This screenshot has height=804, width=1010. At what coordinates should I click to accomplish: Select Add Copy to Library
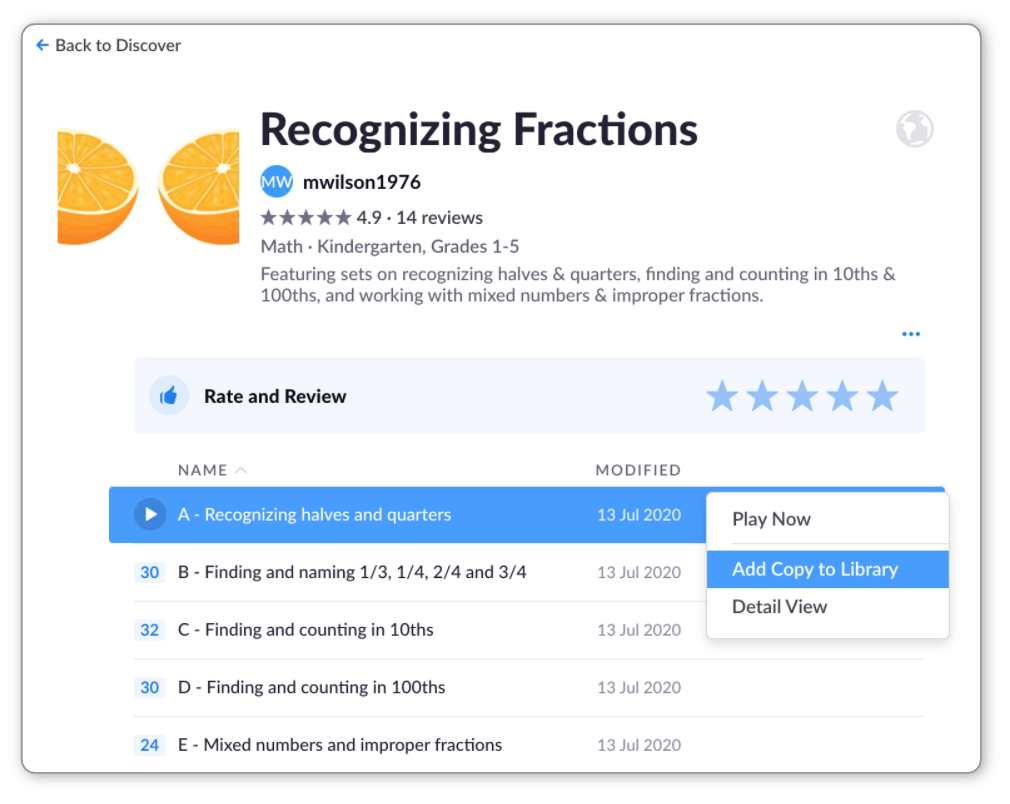coord(815,569)
